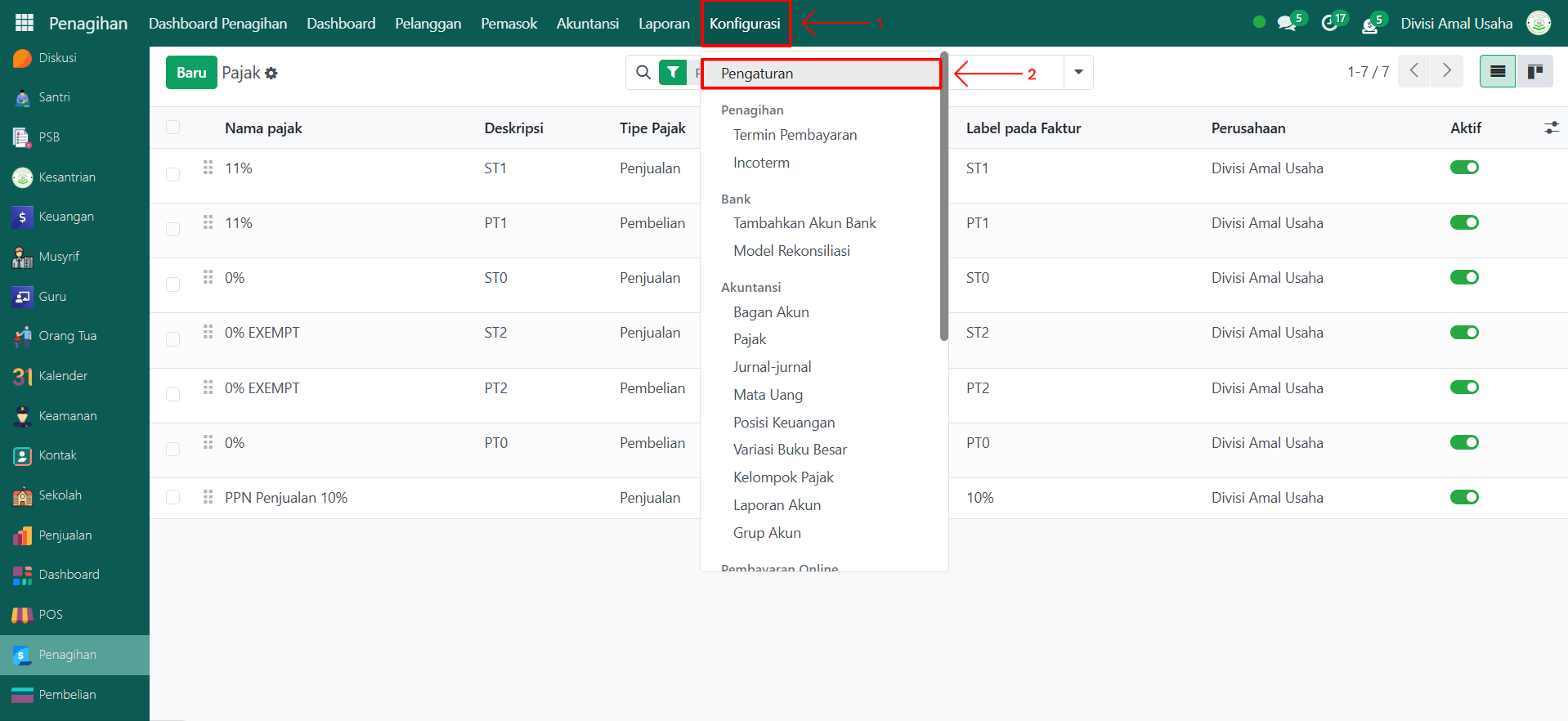Click the Baru button
1568x721 pixels.
191,73
